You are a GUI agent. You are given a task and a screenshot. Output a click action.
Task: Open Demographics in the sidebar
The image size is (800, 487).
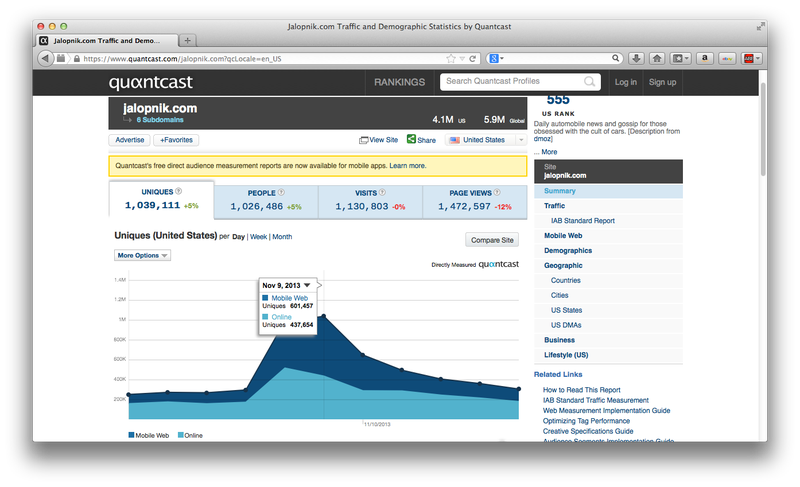608,250
